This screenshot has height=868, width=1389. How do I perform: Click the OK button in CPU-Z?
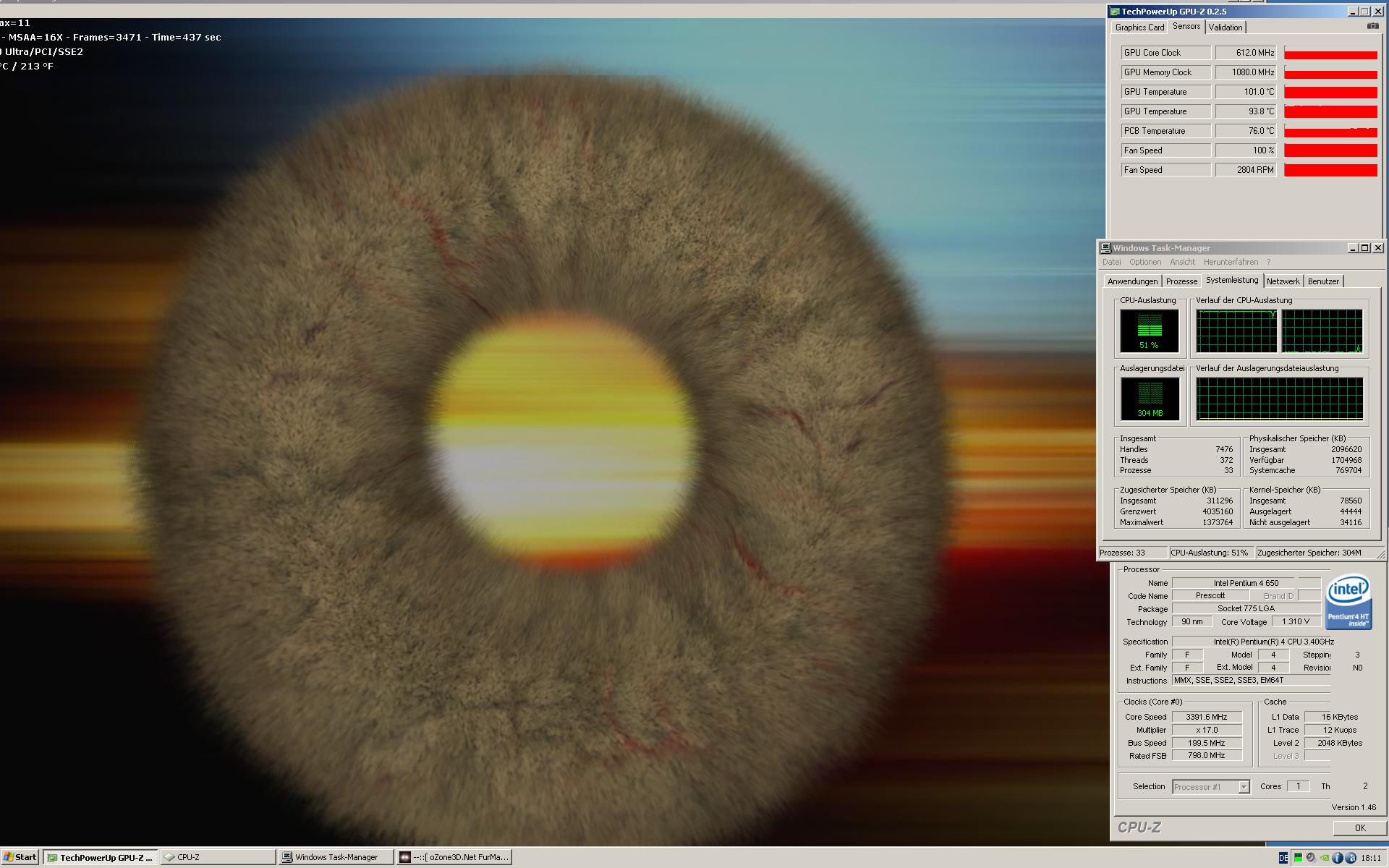tap(1359, 827)
